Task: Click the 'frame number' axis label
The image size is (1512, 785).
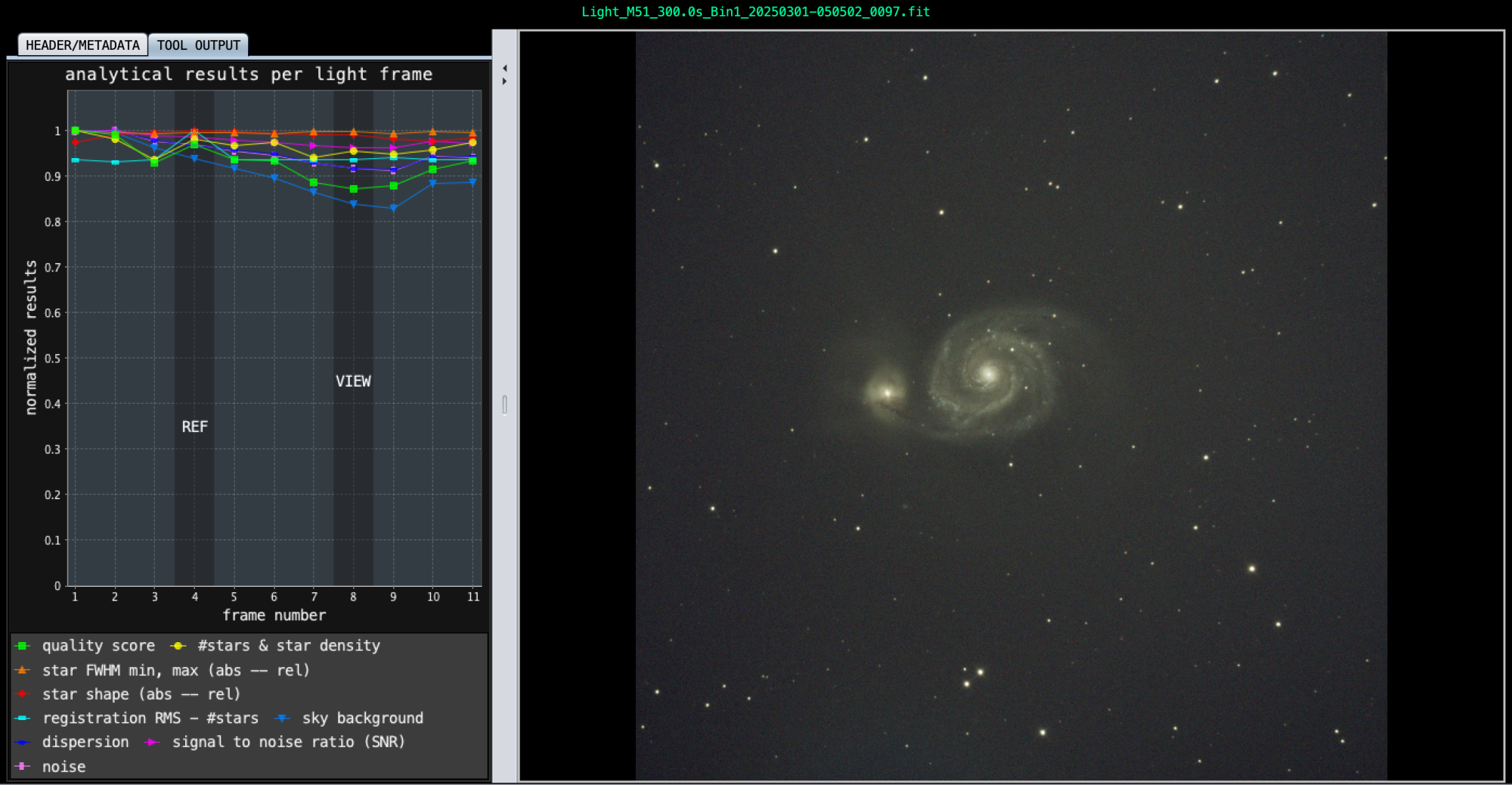Action: coord(274,616)
